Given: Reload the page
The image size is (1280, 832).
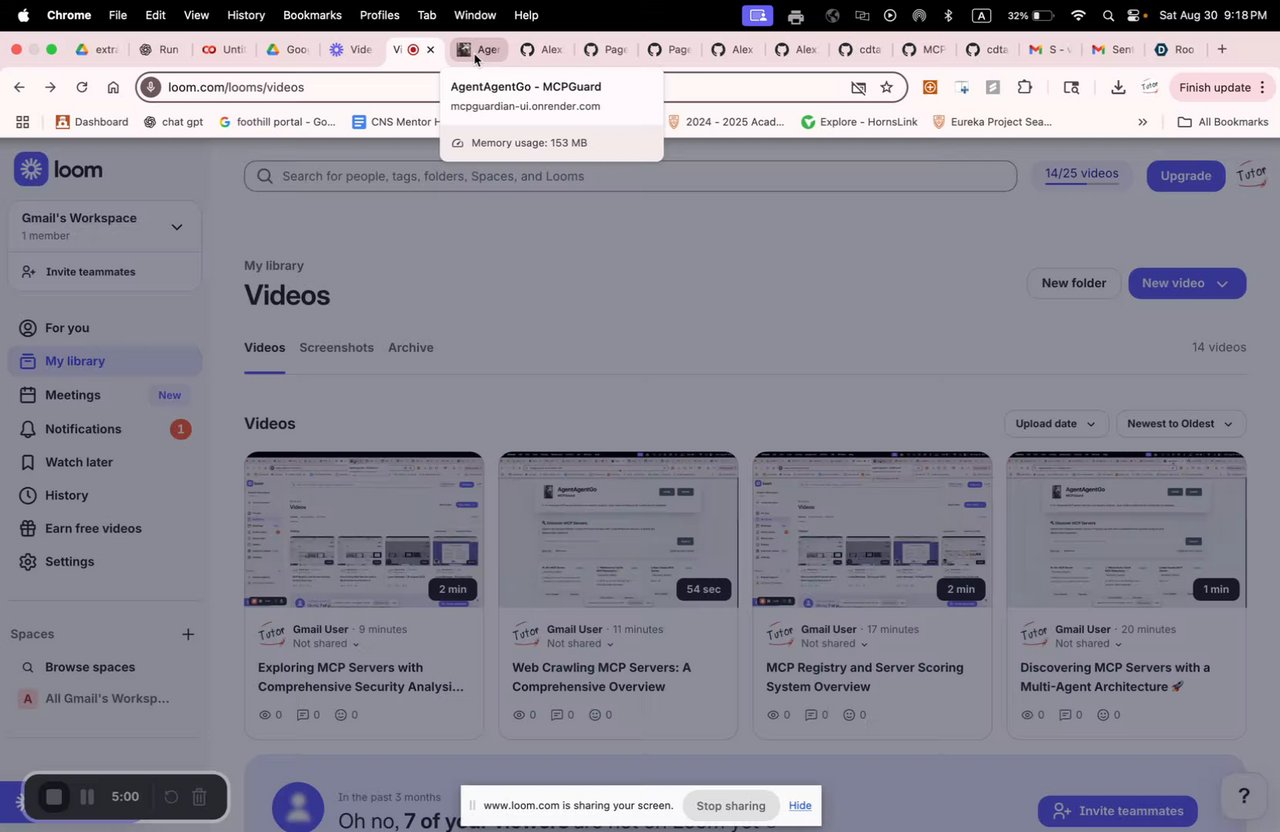Looking at the screenshot, I should pyautogui.click(x=82, y=88).
